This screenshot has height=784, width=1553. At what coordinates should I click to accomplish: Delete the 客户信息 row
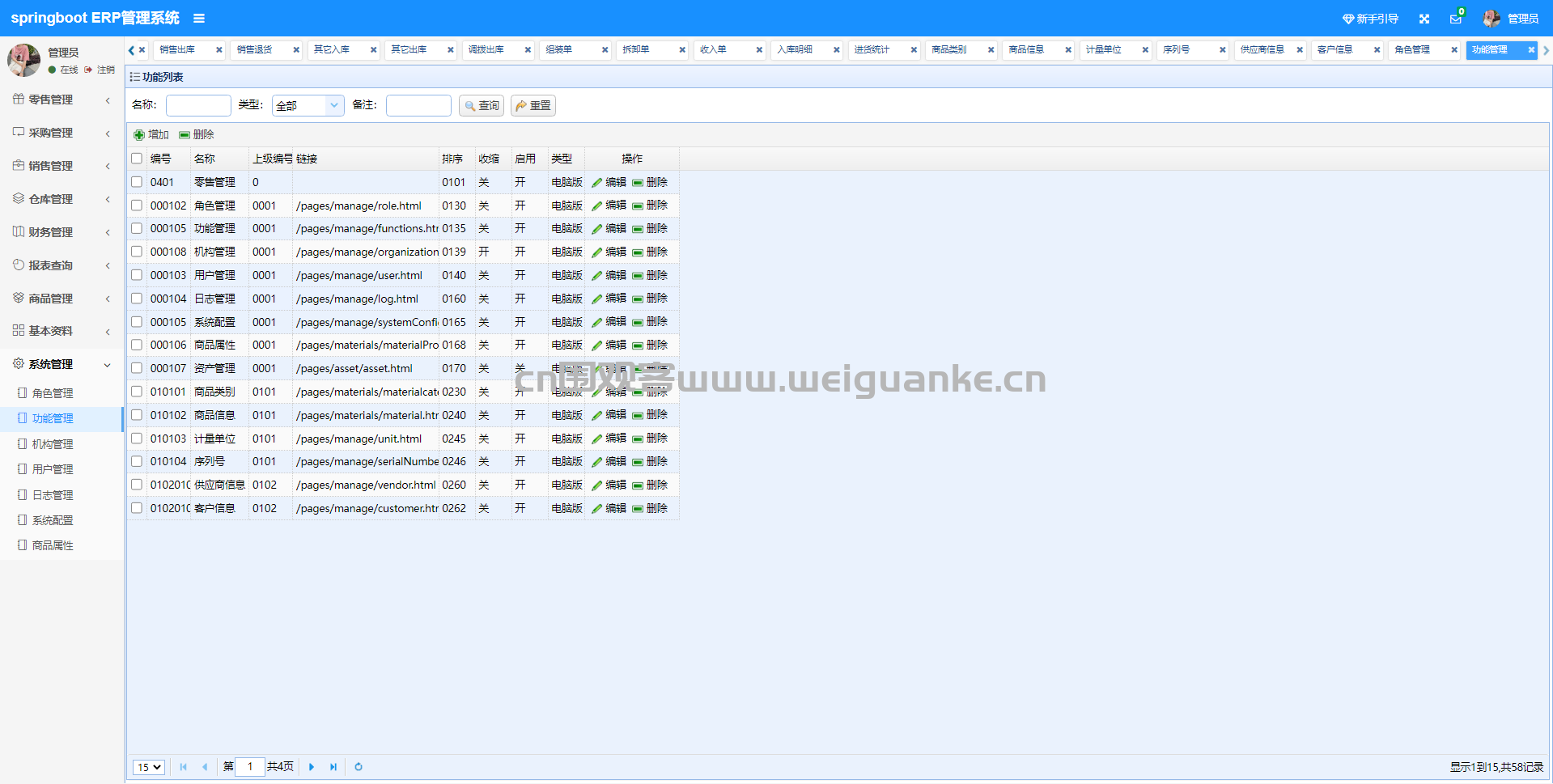650,508
